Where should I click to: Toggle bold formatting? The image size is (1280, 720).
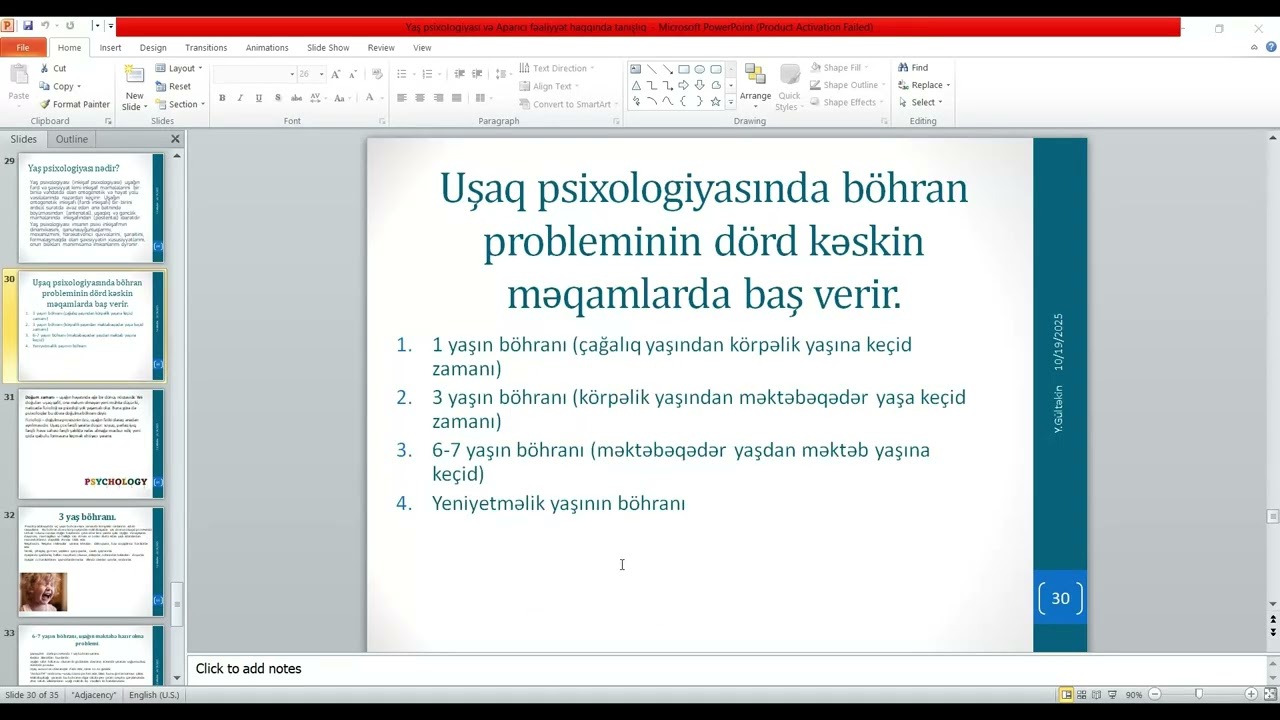(x=222, y=98)
